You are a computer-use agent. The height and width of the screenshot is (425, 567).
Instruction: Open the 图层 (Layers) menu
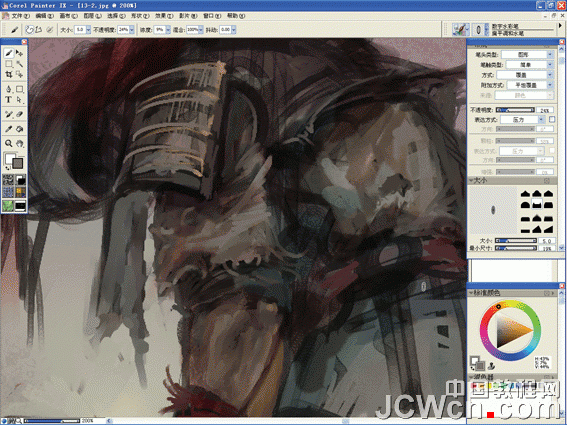[93, 16]
